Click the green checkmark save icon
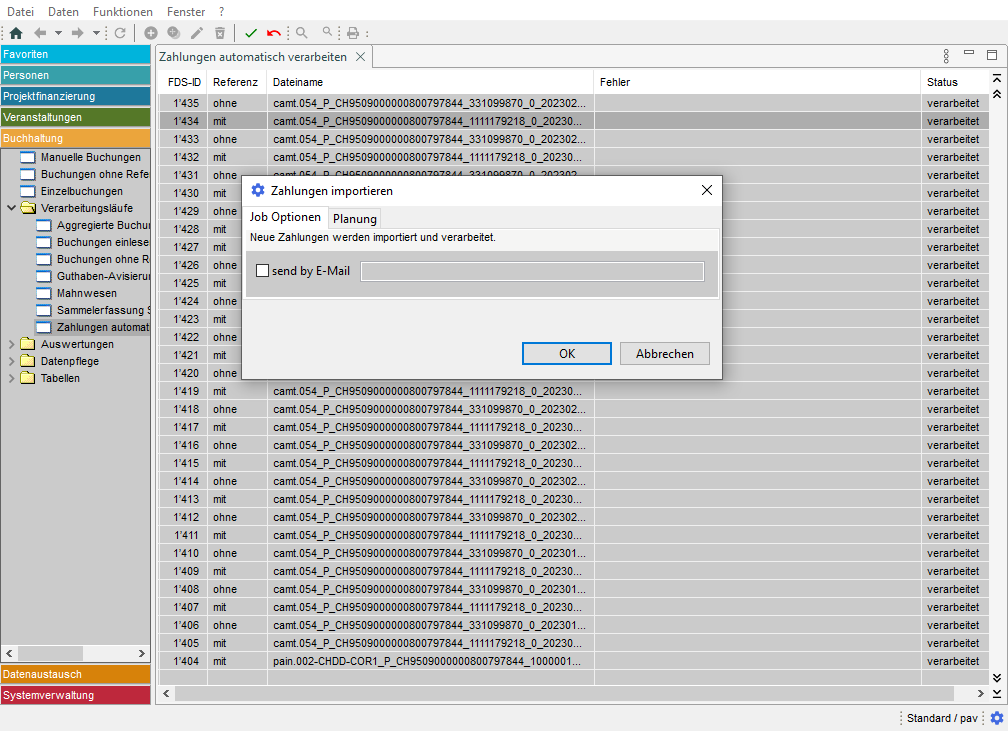This screenshot has height=731, width=1008. click(x=251, y=33)
